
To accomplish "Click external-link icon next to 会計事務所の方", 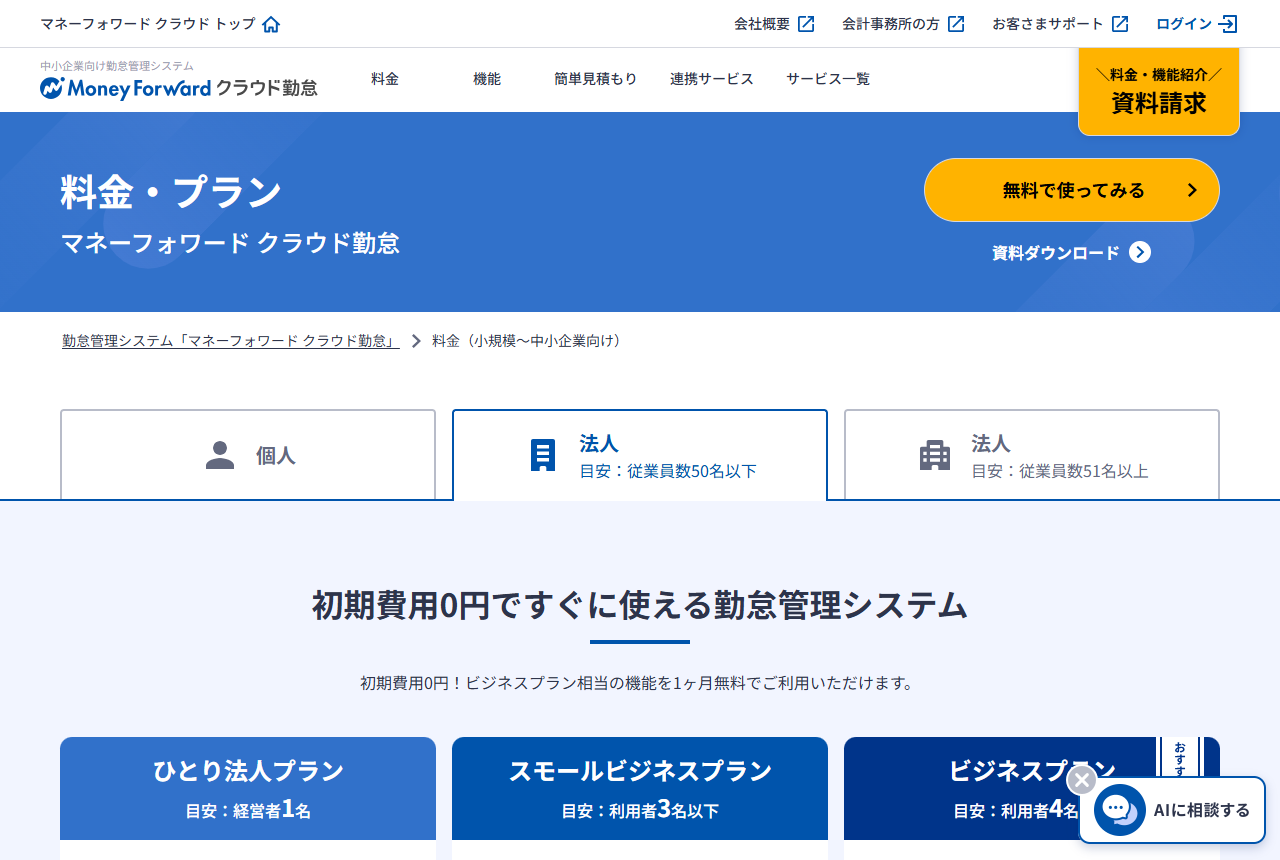I will 956,24.
